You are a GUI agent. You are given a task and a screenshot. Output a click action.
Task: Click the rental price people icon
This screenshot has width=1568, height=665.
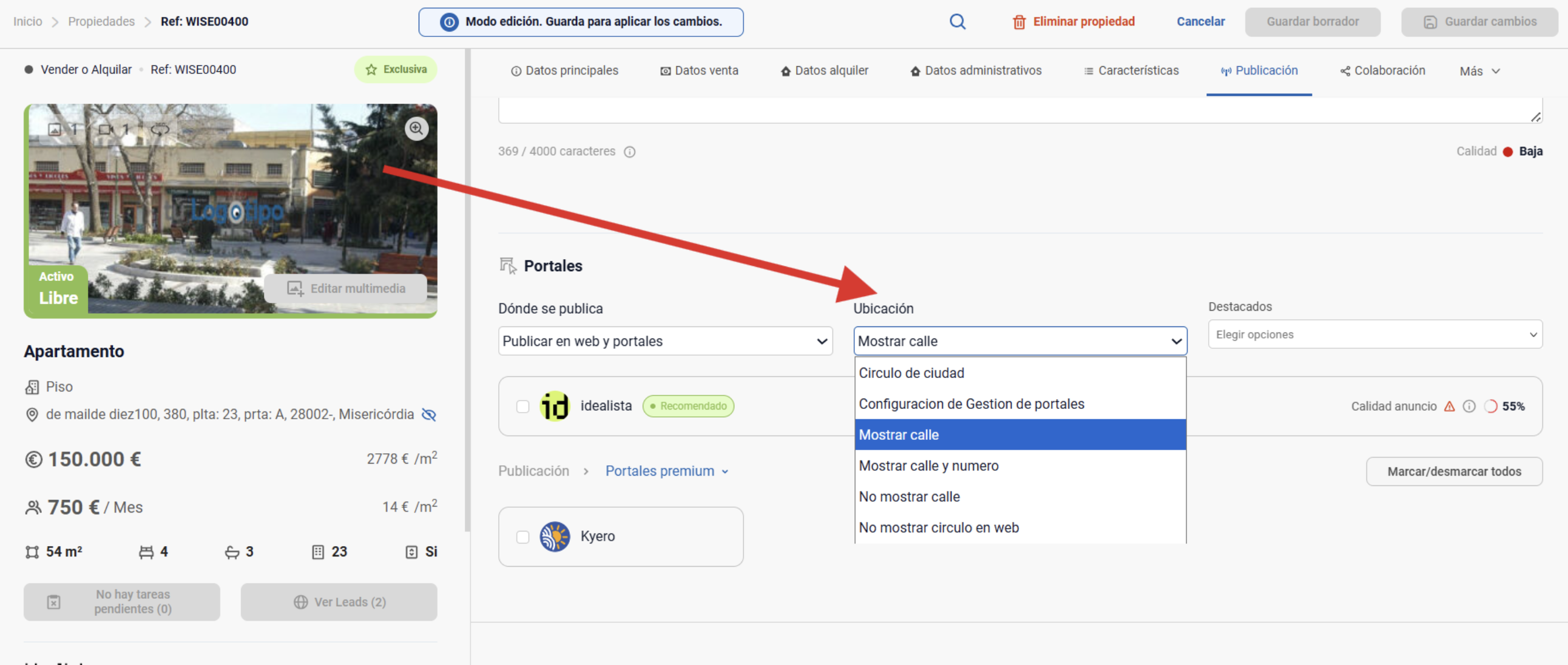[x=33, y=507]
